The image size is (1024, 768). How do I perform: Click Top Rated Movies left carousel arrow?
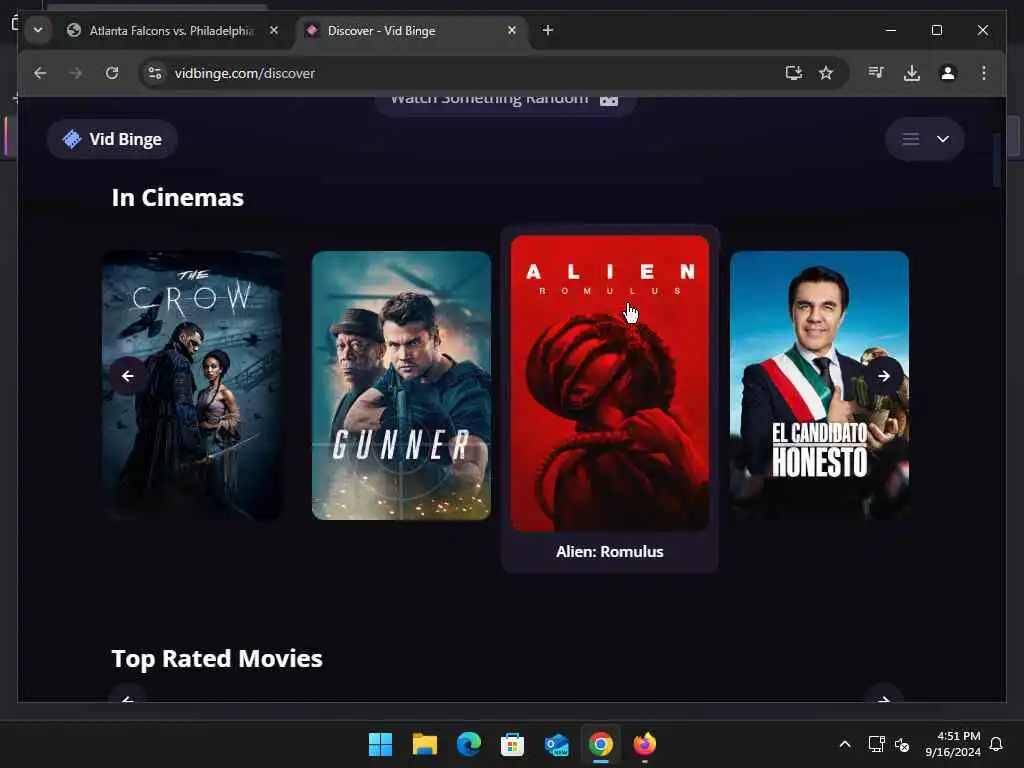pos(127,696)
